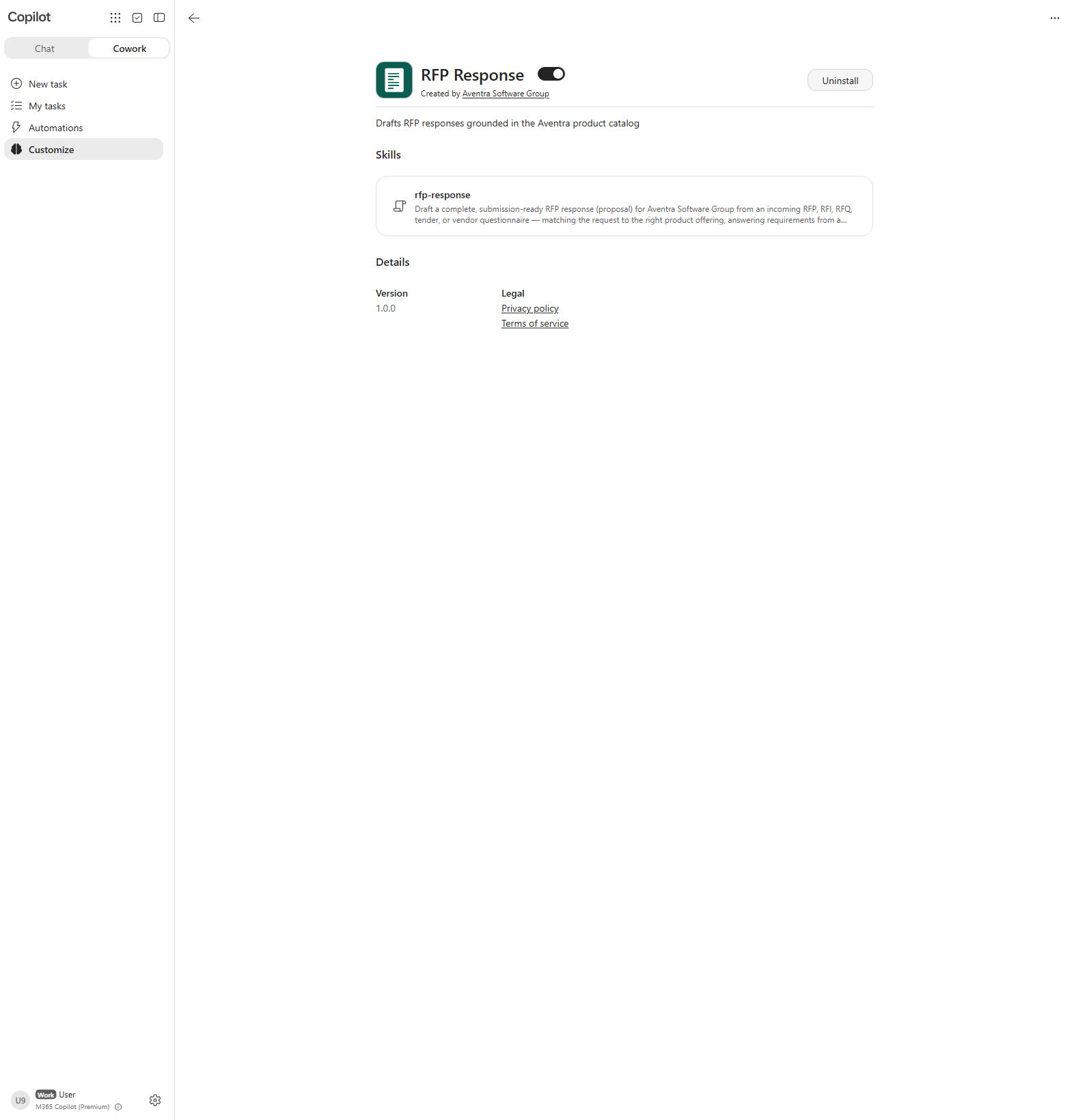Go back using the left arrow
Image resolution: width=1074 pixels, height=1120 pixels.
pyautogui.click(x=194, y=18)
